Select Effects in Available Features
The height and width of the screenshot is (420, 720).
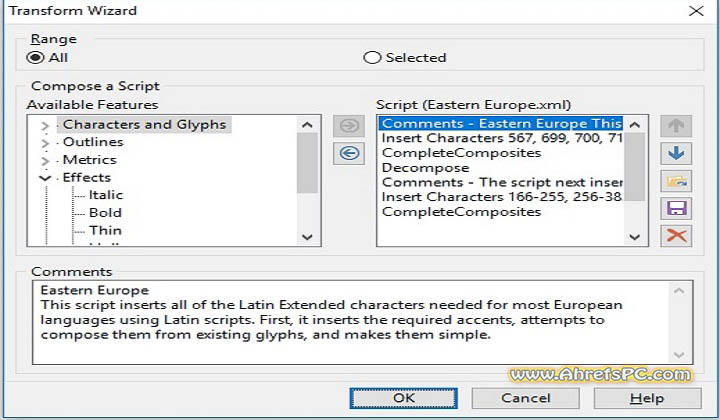pyautogui.click(x=87, y=177)
